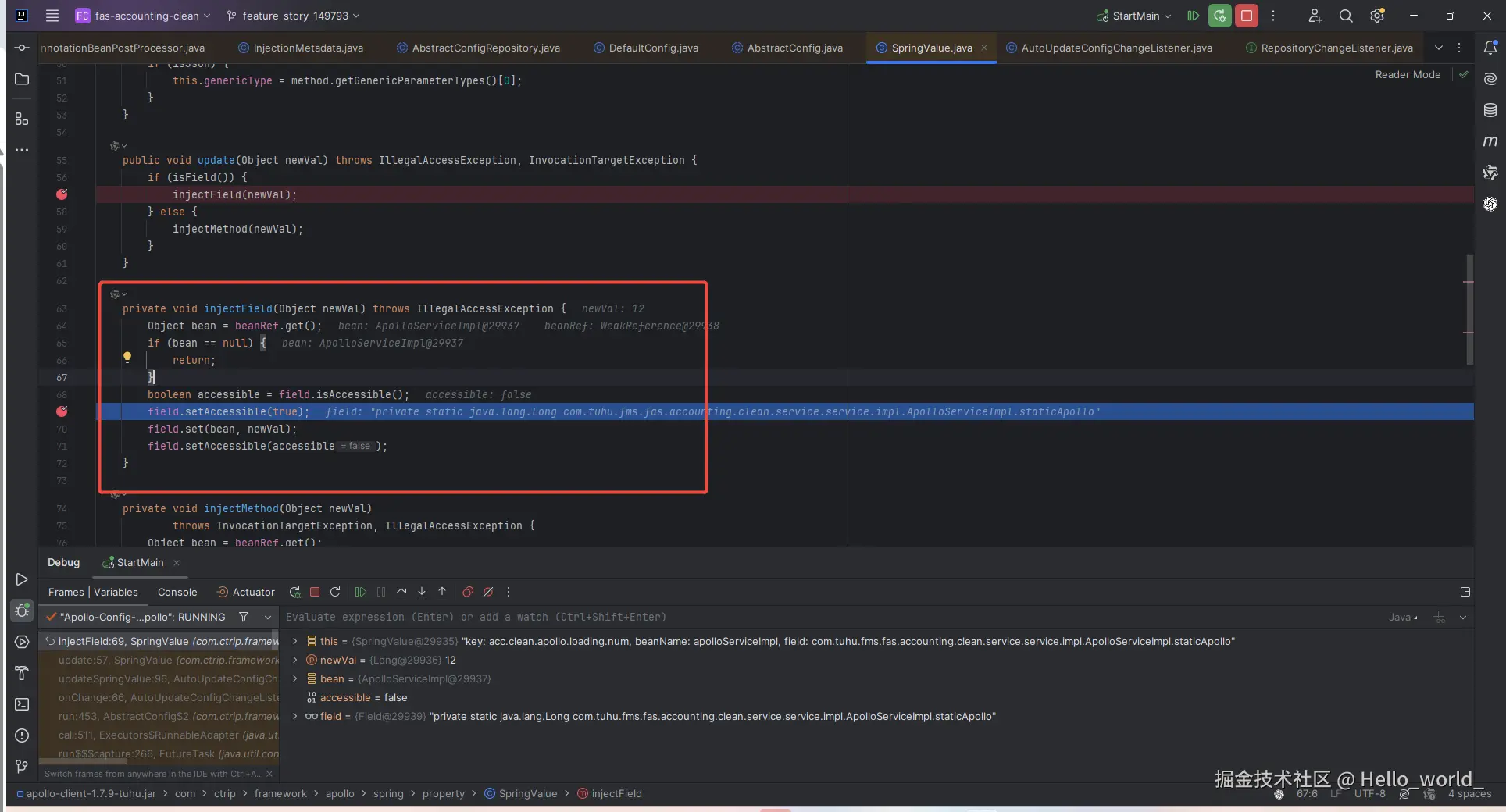Open the Console debug tab
Viewport: 1506px width, 812px height.
[177, 592]
